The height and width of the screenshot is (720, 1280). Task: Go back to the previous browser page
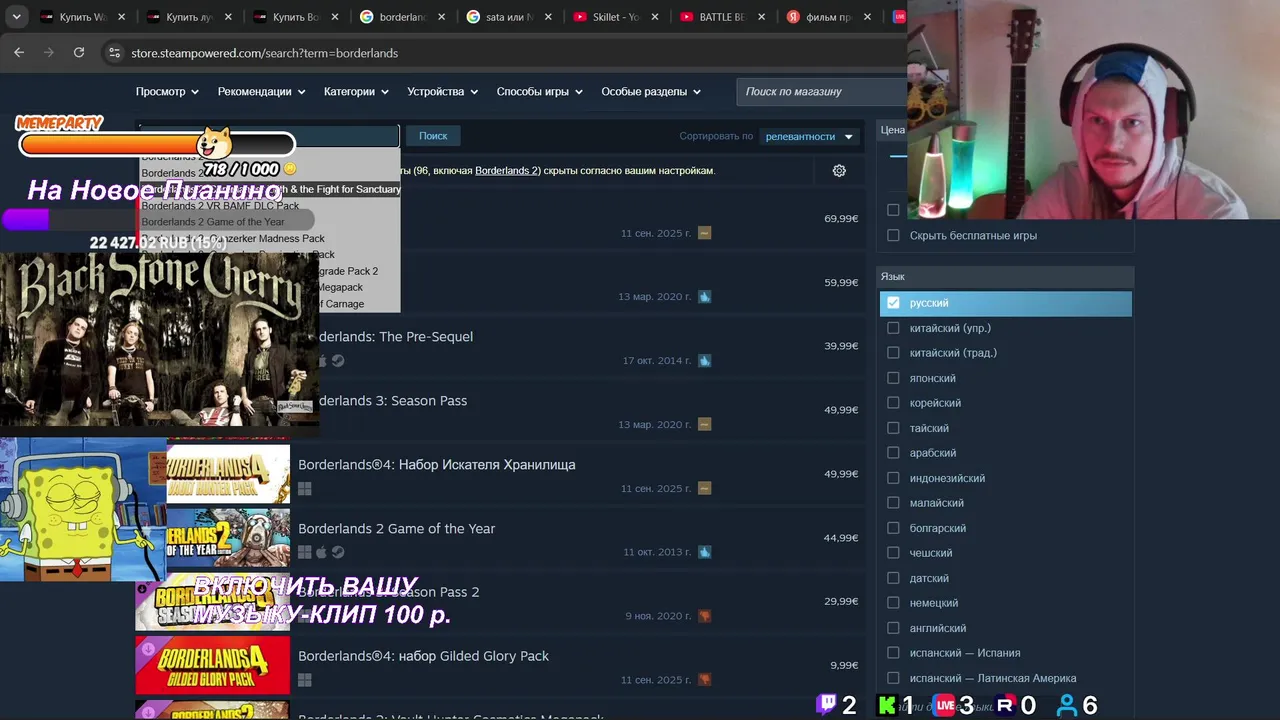click(19, 53)
